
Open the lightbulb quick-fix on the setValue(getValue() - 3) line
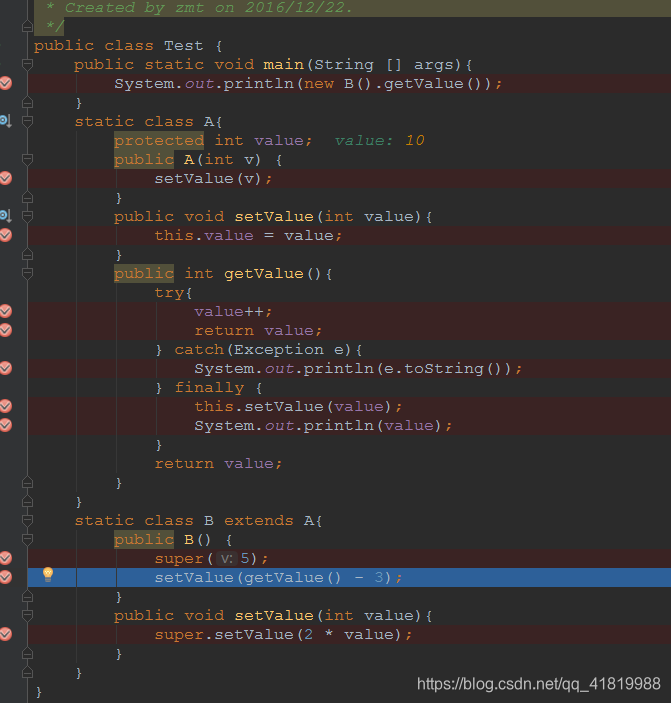[x=48, y=575]
